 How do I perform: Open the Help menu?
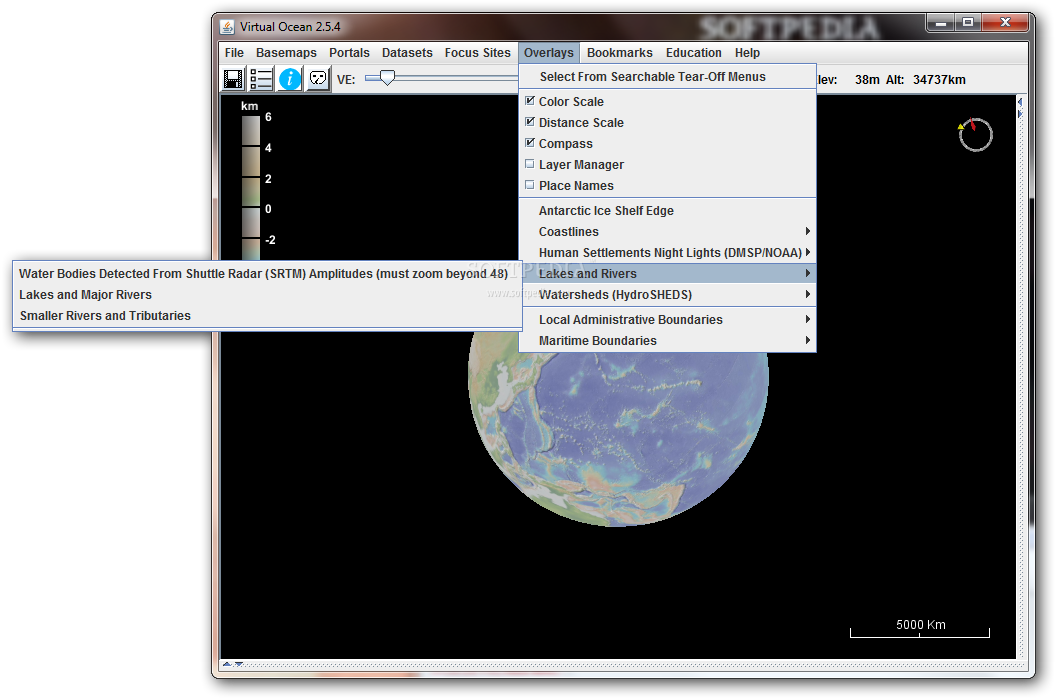point(747,53)
